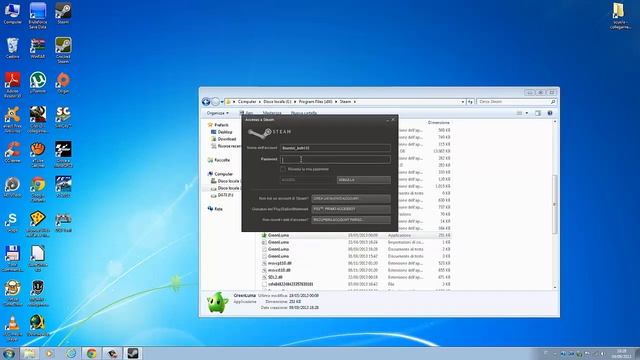Select Download in the navigation pane
Screen dimensions: 640x360
point(227,139)
